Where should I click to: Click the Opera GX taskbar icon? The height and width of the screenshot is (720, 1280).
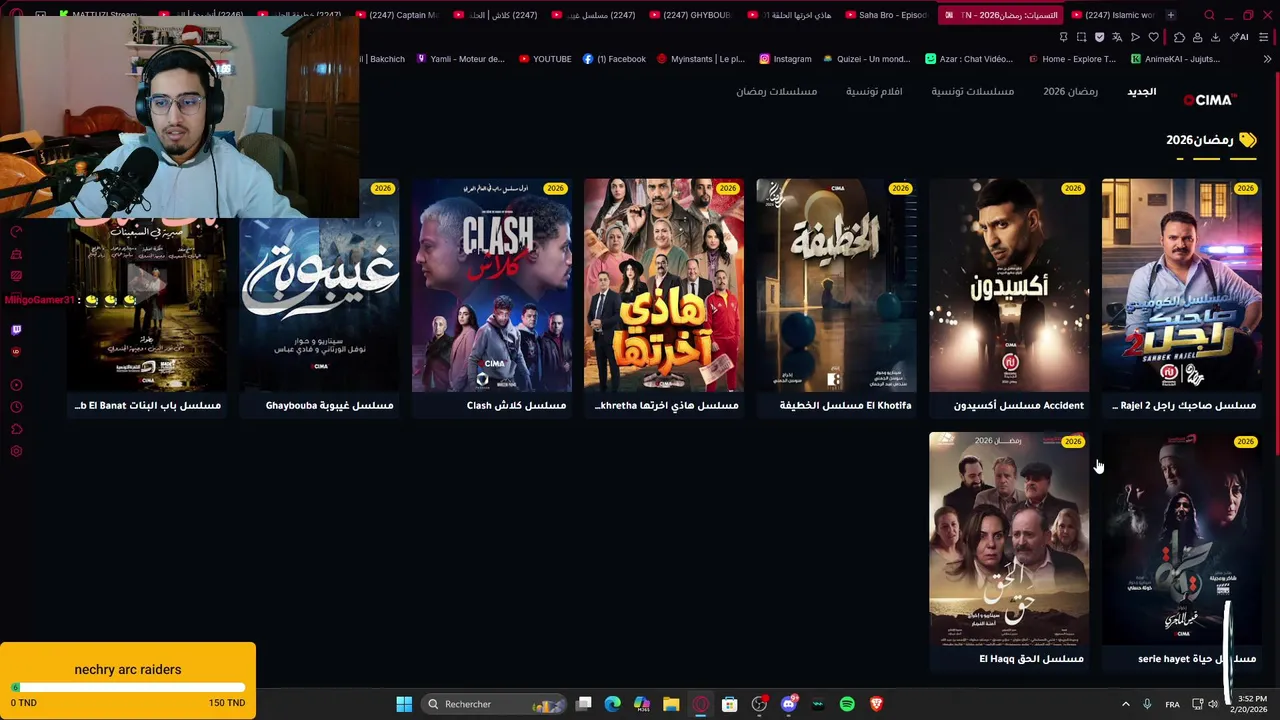tap(700, 704)
